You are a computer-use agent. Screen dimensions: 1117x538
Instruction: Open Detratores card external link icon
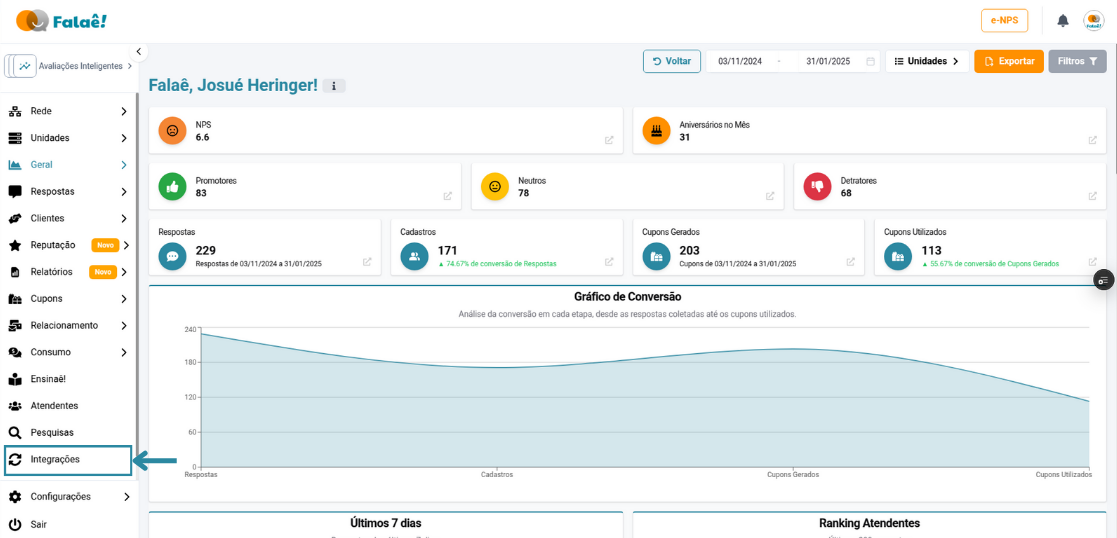coord(1093,196)
